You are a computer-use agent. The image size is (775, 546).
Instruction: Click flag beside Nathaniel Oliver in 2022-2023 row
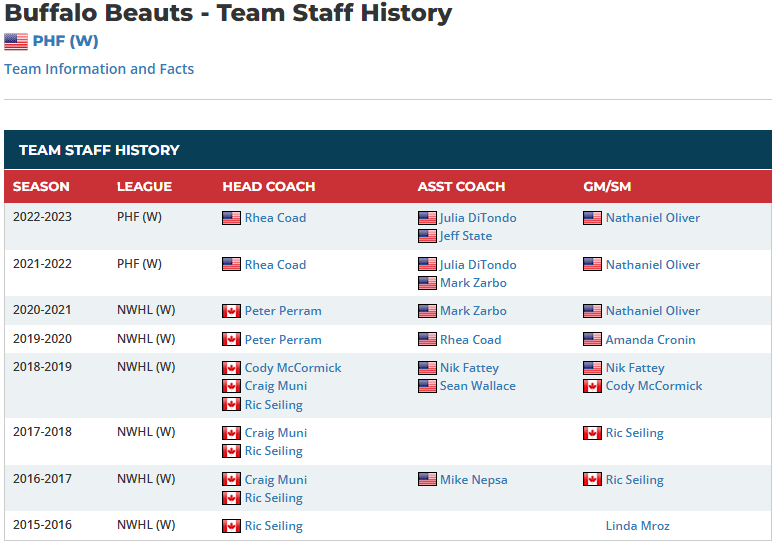592,218
